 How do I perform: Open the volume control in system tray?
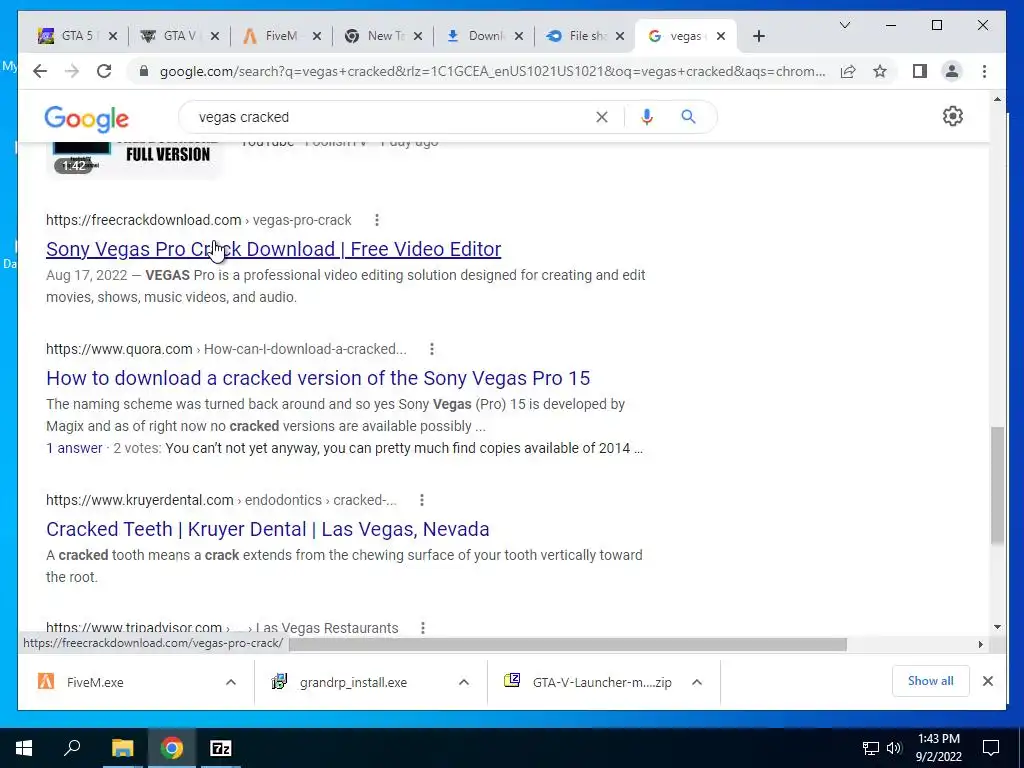(x=894, y=748)
